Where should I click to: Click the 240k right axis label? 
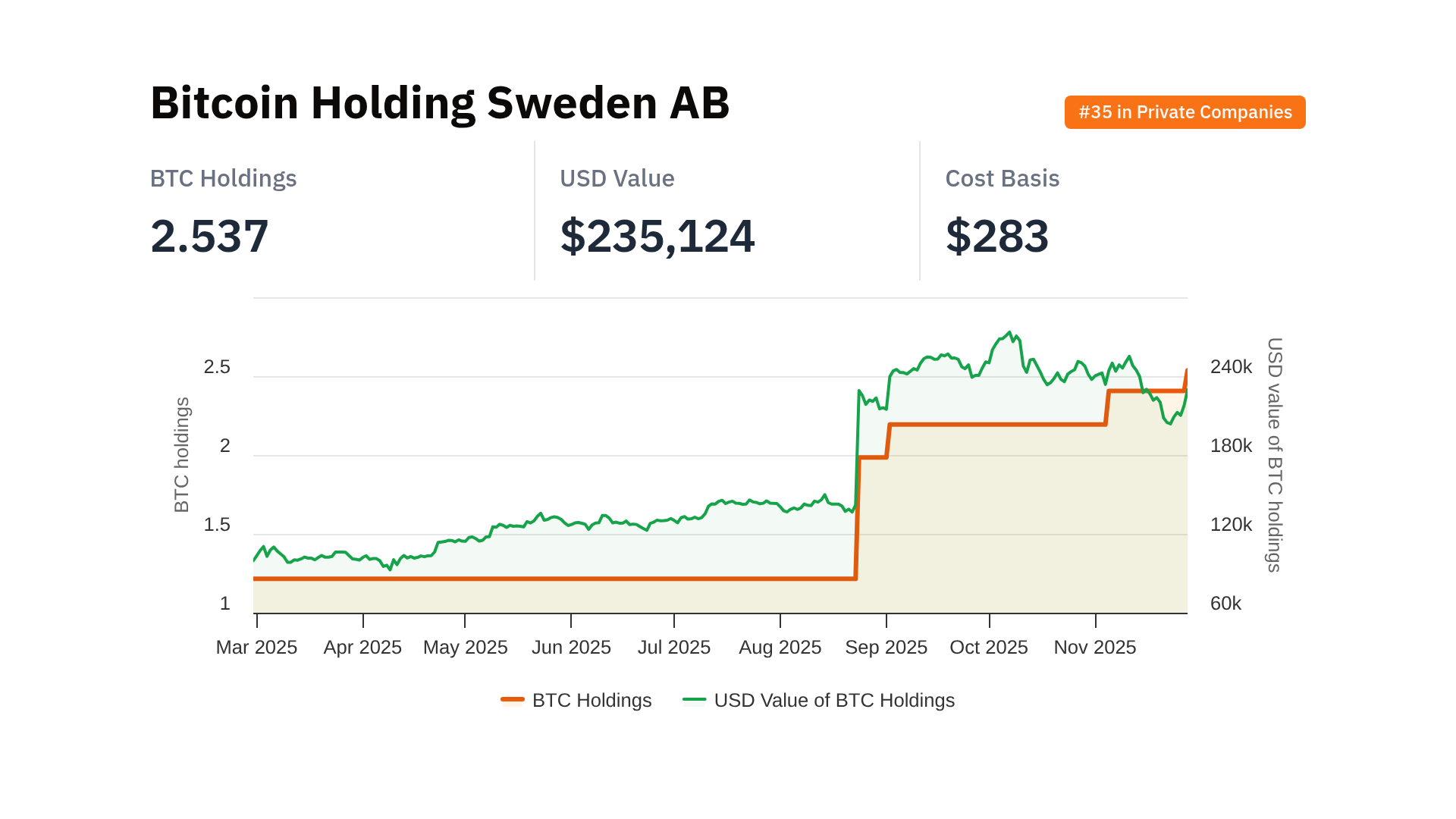pos(1231,367)
